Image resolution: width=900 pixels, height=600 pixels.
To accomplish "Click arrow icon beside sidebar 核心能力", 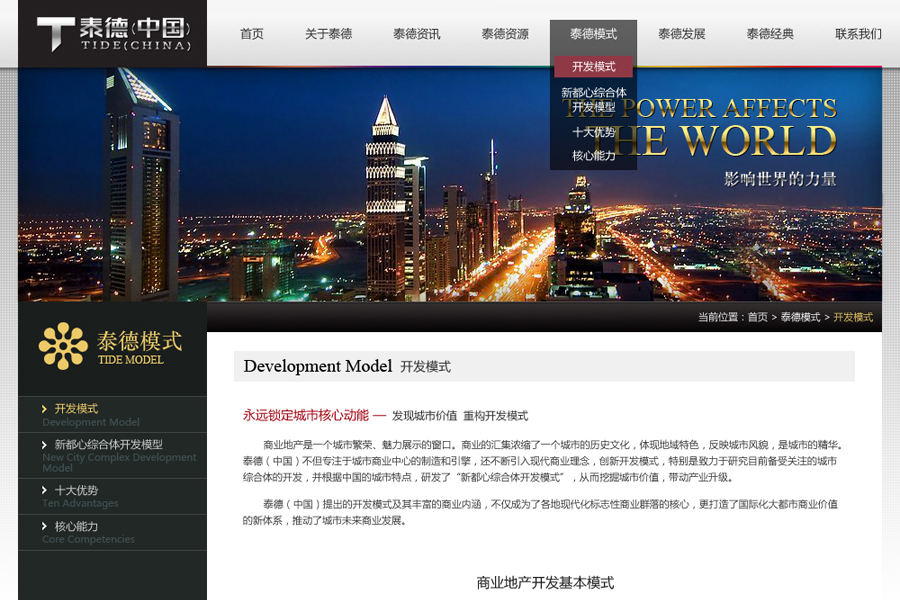I will (x=45, y=526).
